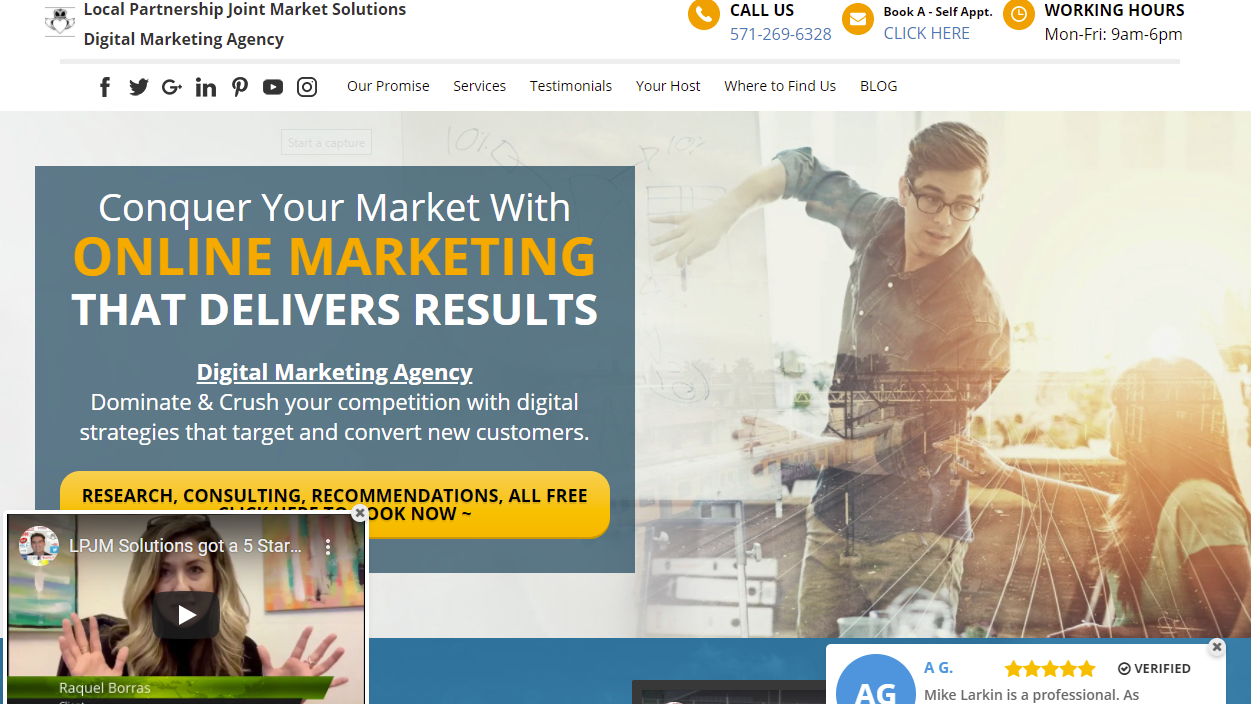1251x704 pixels.
Task: Click the CLICK HERE appointment link
Action: click(x=927, y=33)
